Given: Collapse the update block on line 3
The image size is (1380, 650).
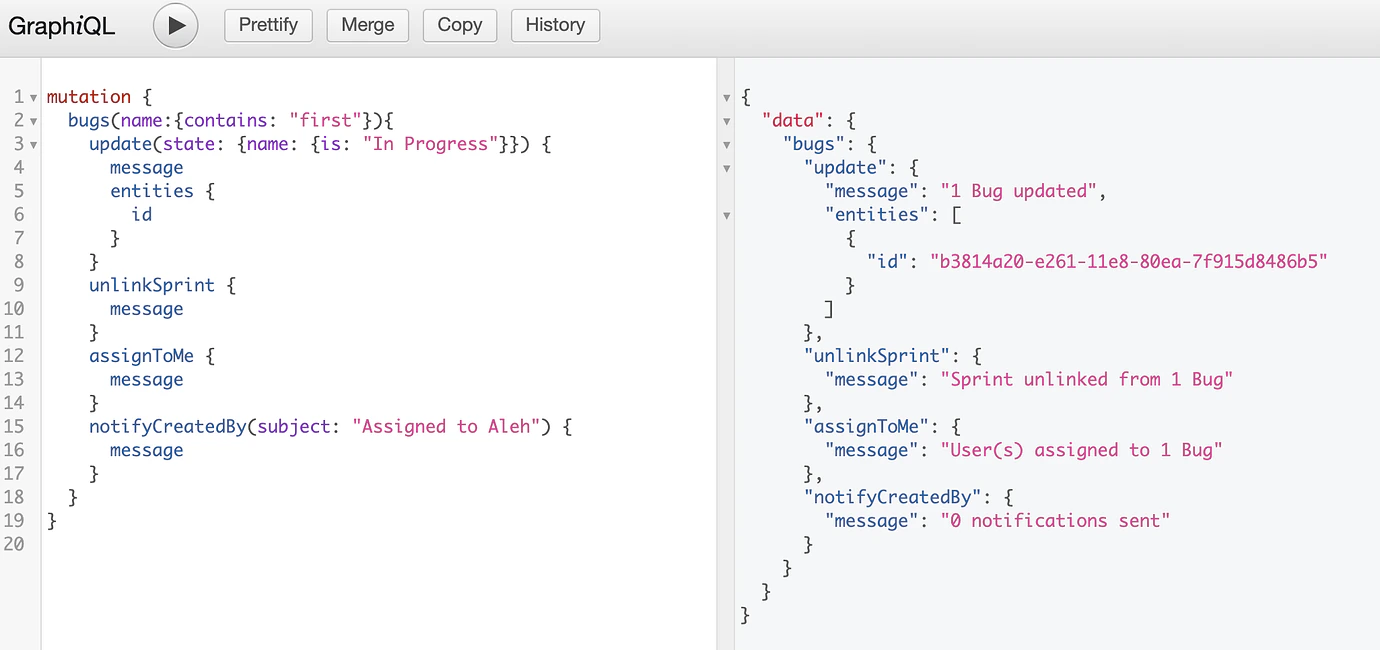Looking at the screenshot, I should click(x=34, y=145).
